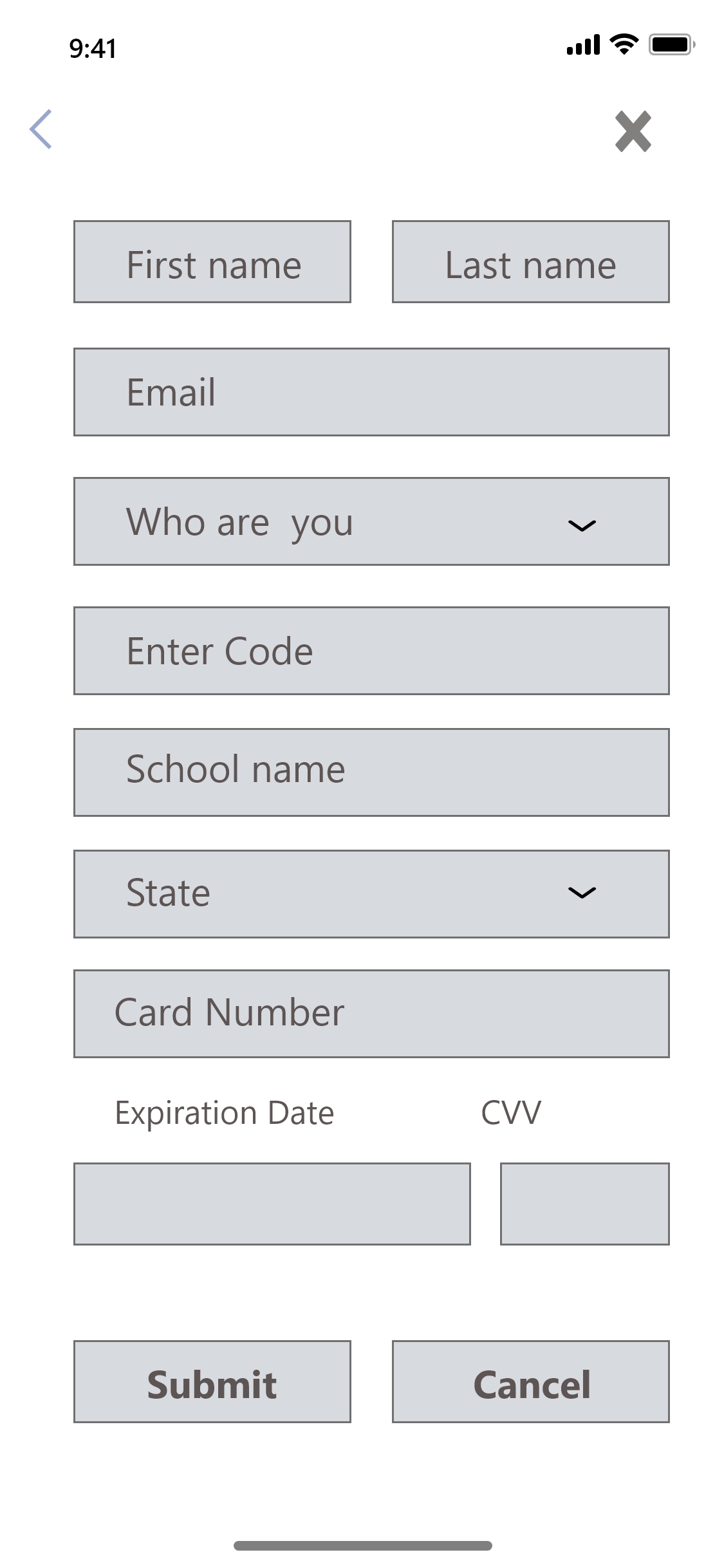Focus the School name field

(x=371, y=772)
